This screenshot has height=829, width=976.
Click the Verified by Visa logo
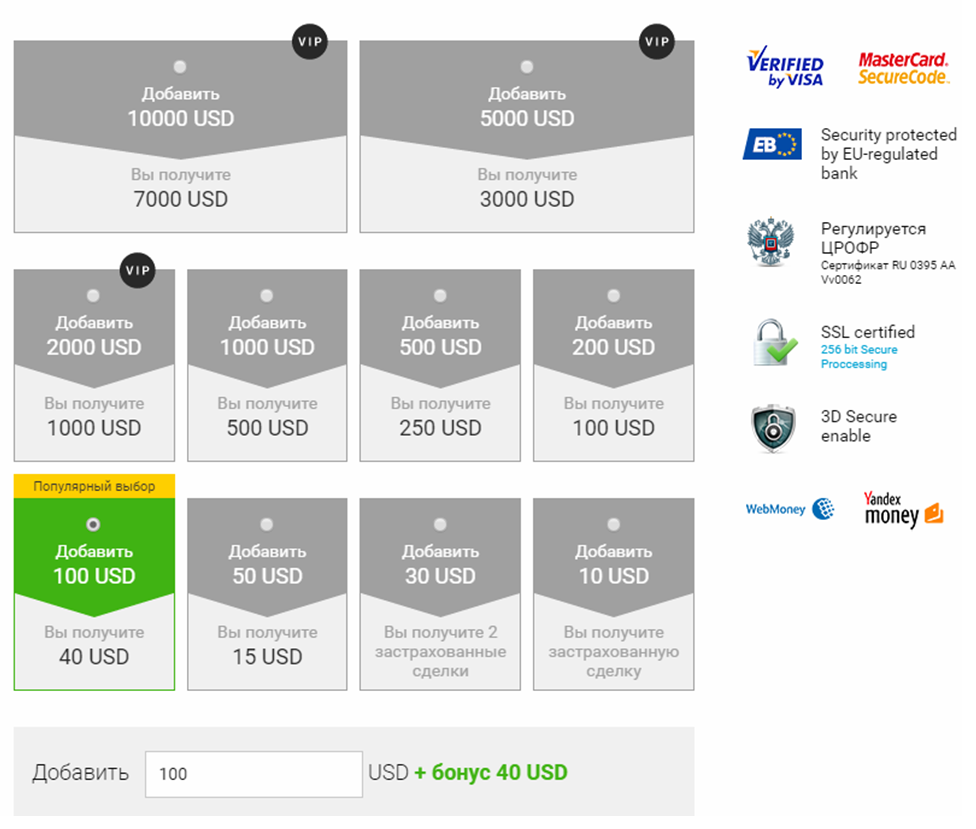(785, 67)
